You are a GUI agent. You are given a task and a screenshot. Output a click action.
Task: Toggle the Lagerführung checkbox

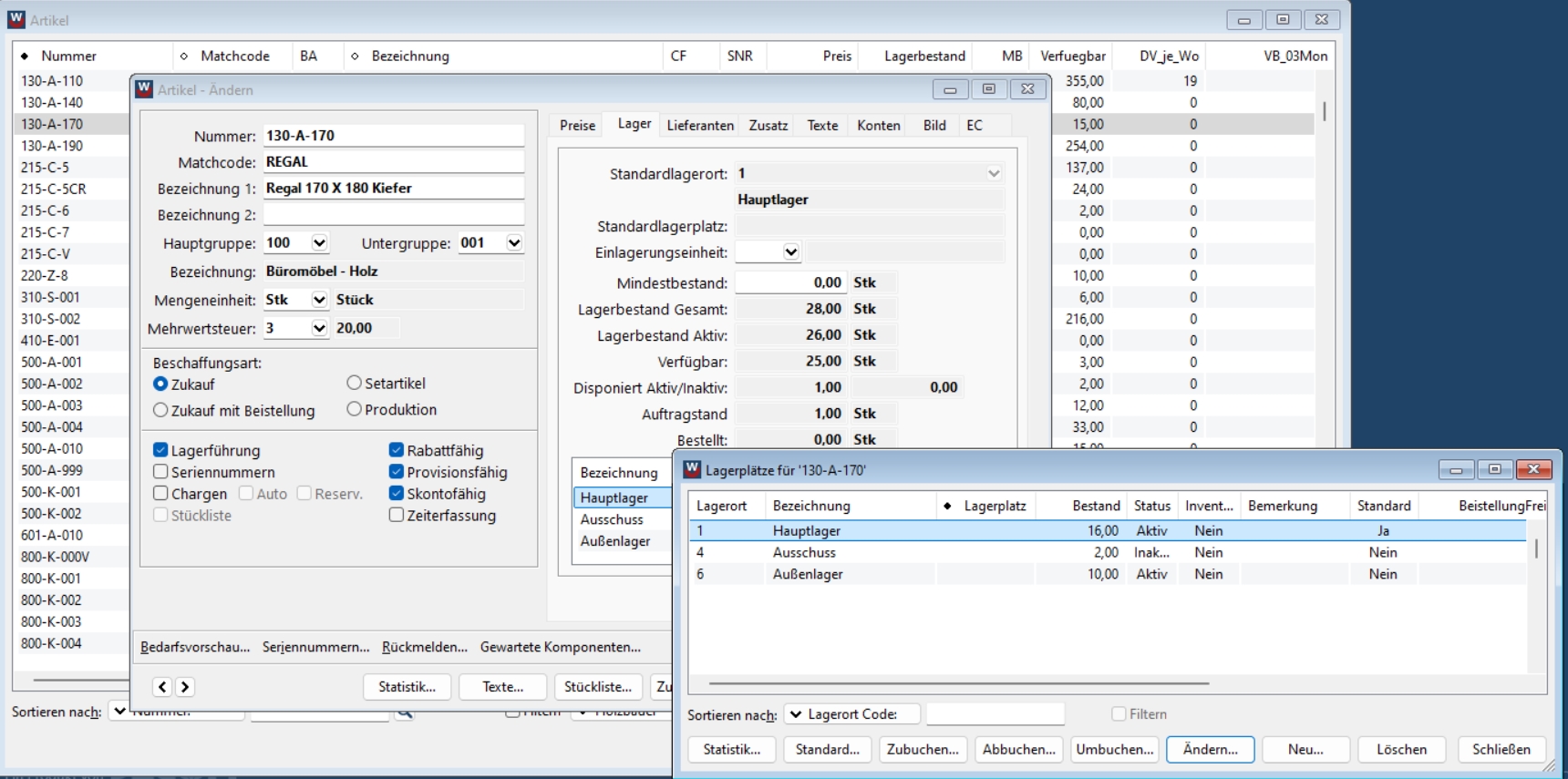click(x=160, y=450)
